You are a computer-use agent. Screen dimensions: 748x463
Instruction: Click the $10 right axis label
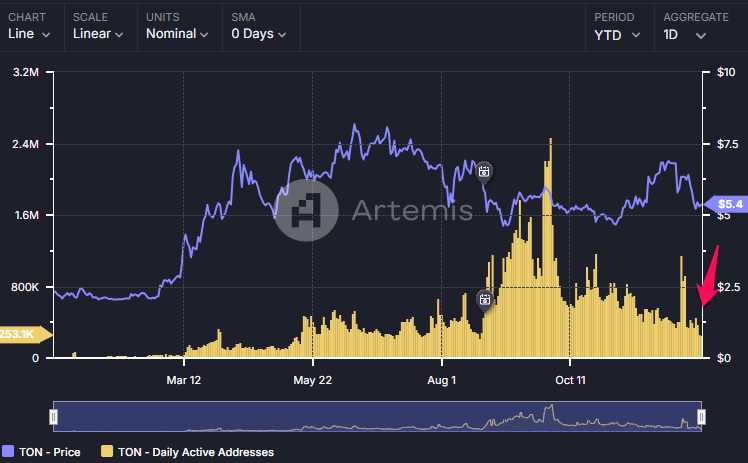pos(726,72)
